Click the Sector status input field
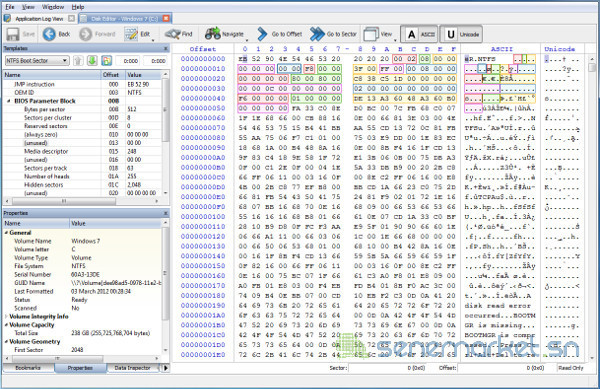Viewport: 600px width, 389px height. (x=386, y=368)
